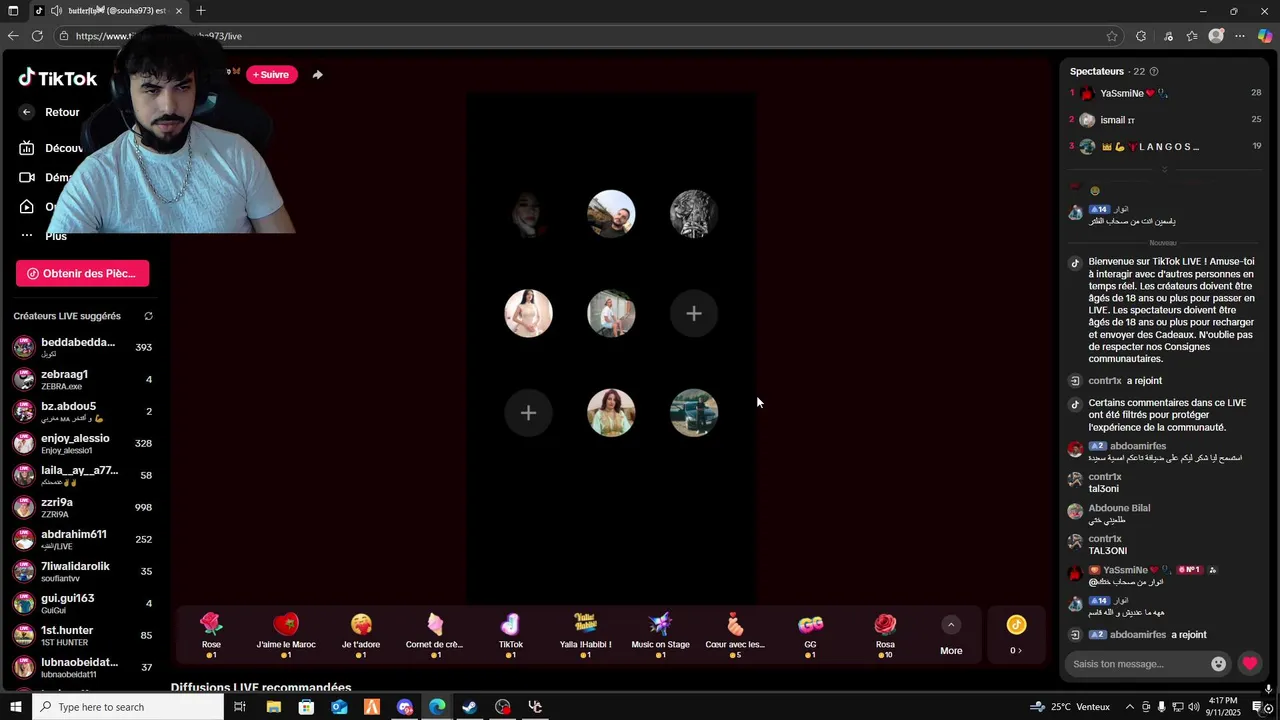This screenshot has width=1280, height=720.
Task: Open abdrahim611 suggested live creator
Action: 84,539
